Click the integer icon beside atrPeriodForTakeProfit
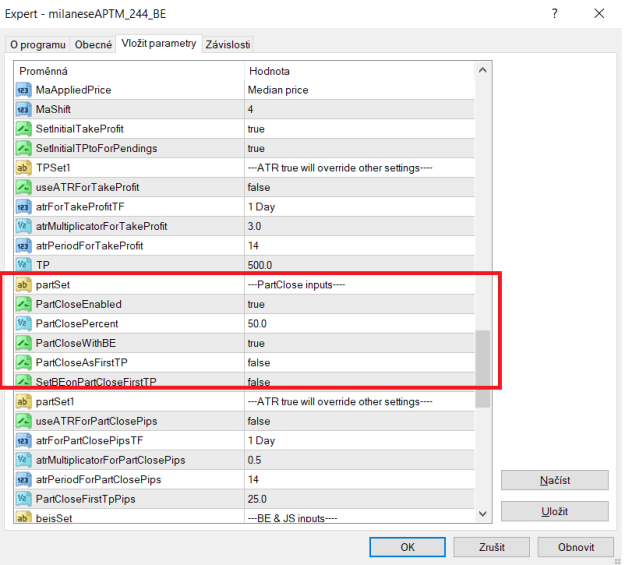Image resolution: width=625 pixels, height=565 pixels. click(23, 246)
